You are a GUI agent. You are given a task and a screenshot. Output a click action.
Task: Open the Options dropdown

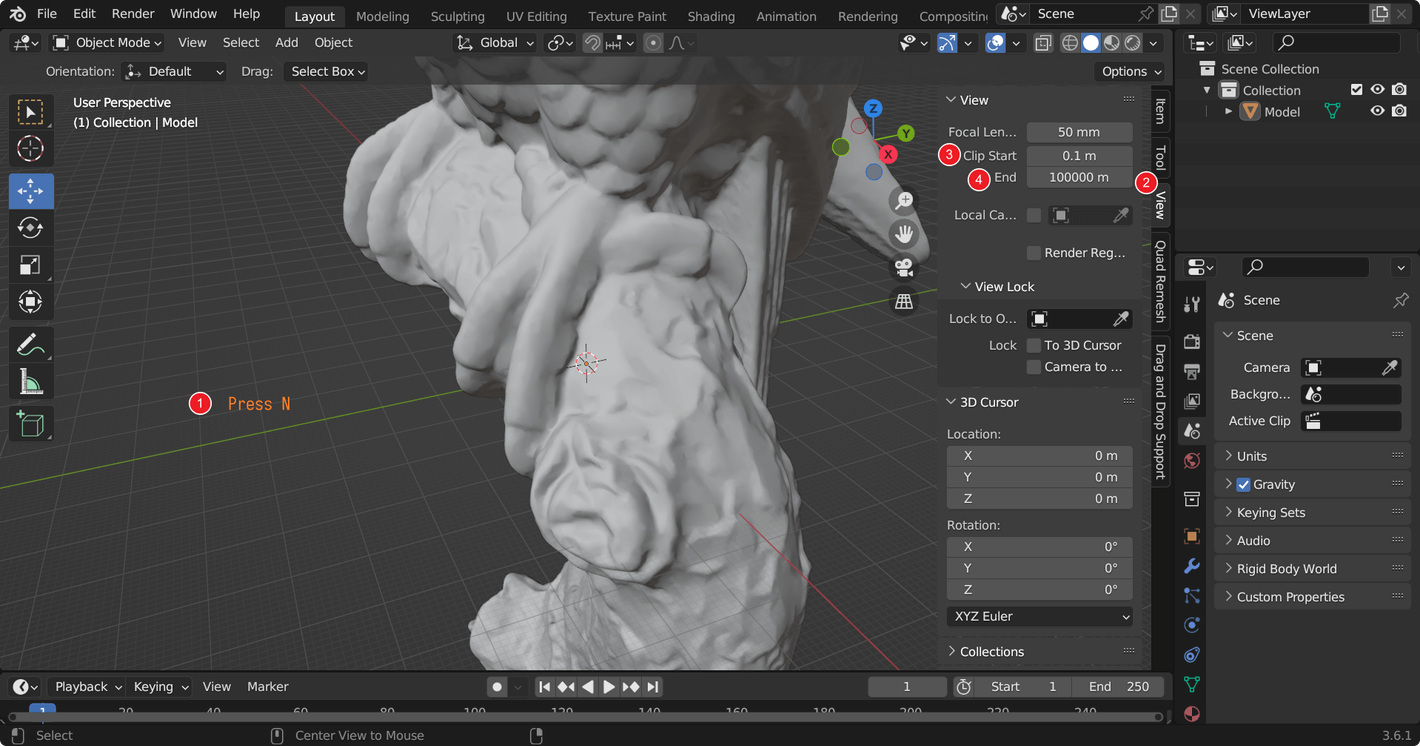pos(1131,72)
